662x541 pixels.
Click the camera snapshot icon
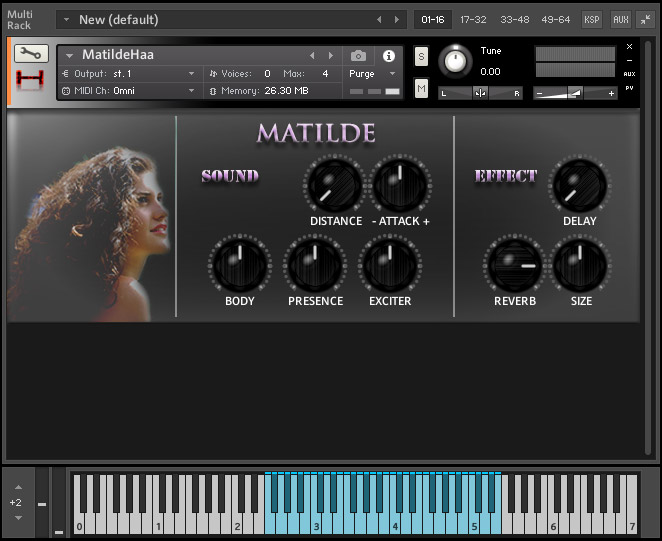(x=358, y=56)
